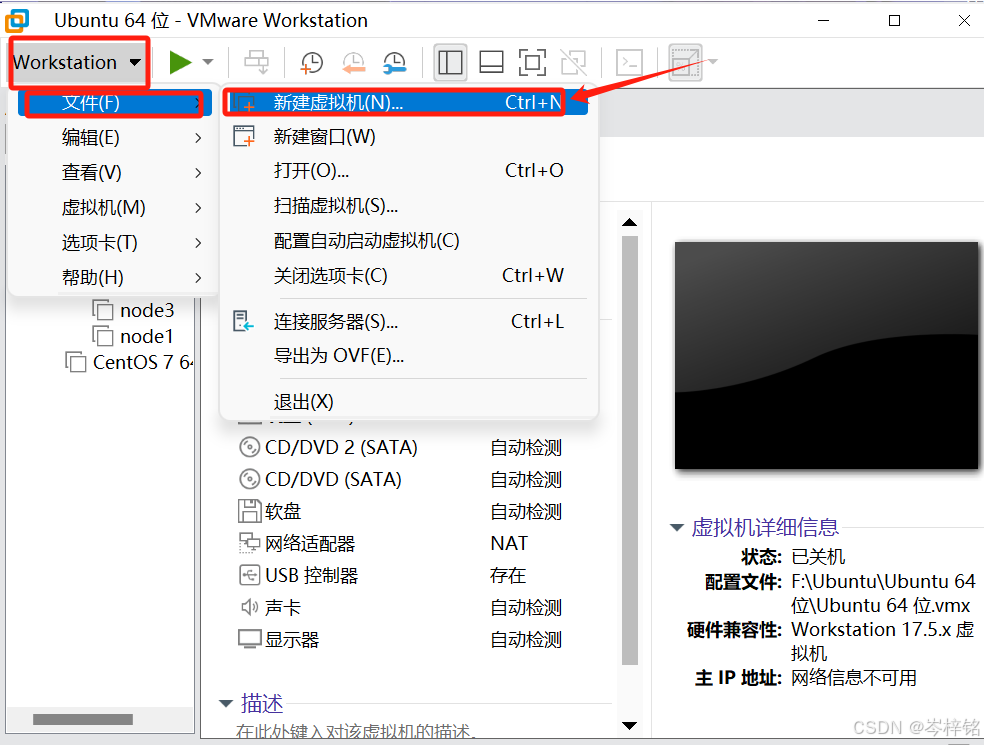Click Send Ctrl+Alt+Del toolbar icon
The width and height of the screenshot is (984, 745).
pos(256,62)
